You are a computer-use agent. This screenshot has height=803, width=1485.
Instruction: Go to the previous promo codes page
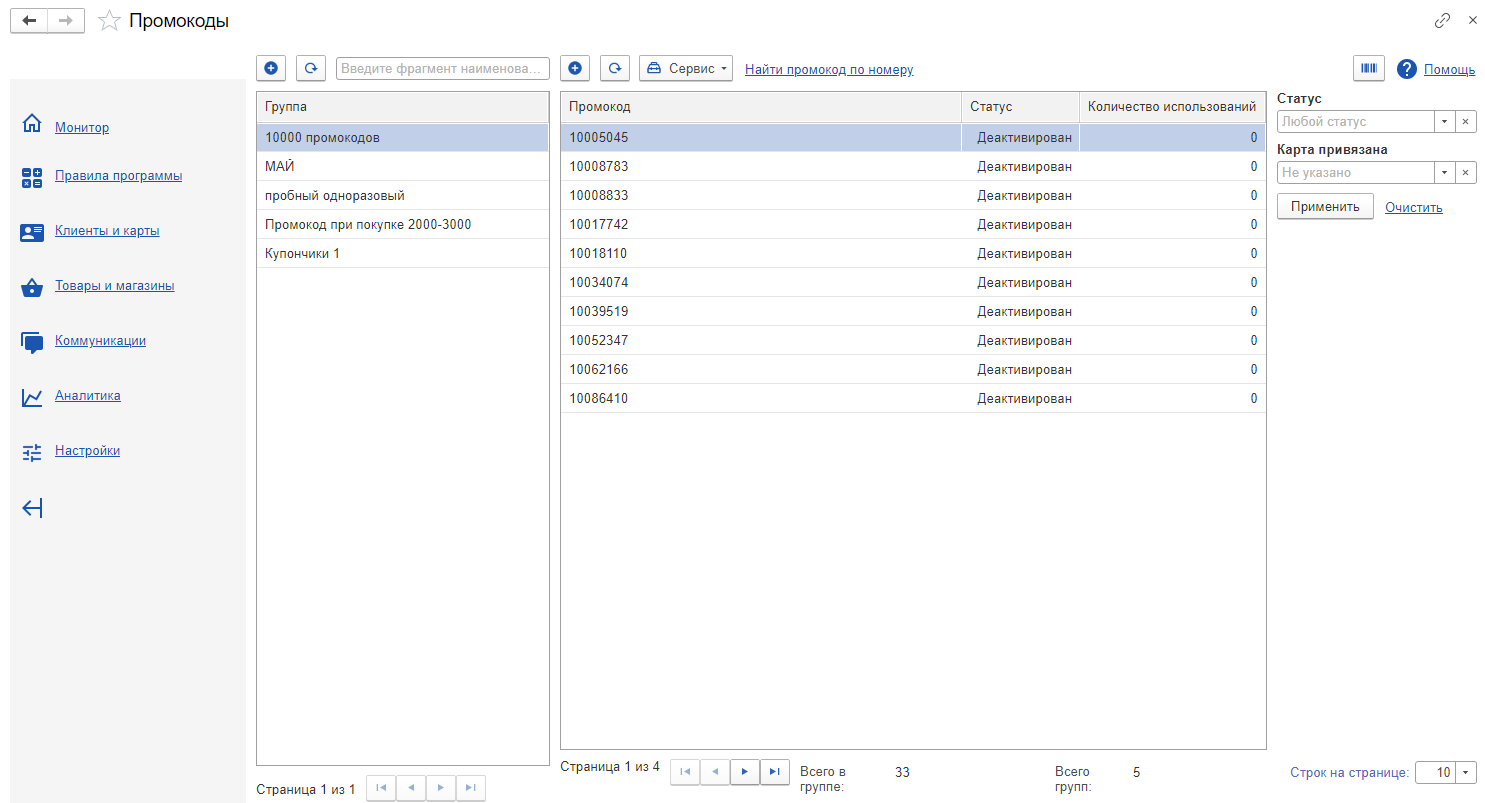point(715,772)
